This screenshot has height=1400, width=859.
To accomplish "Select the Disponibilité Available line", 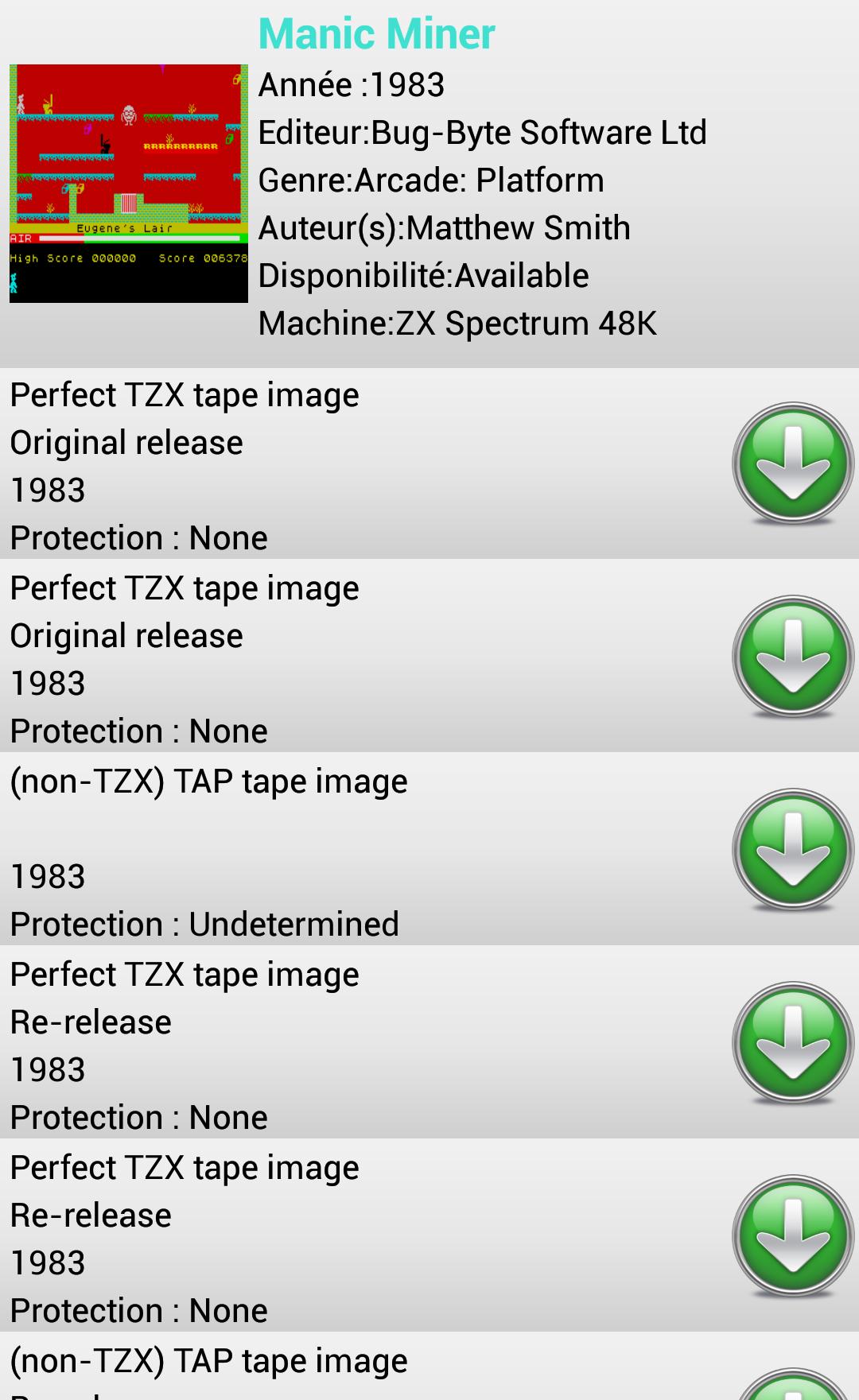I will click(x=423, y=276).
